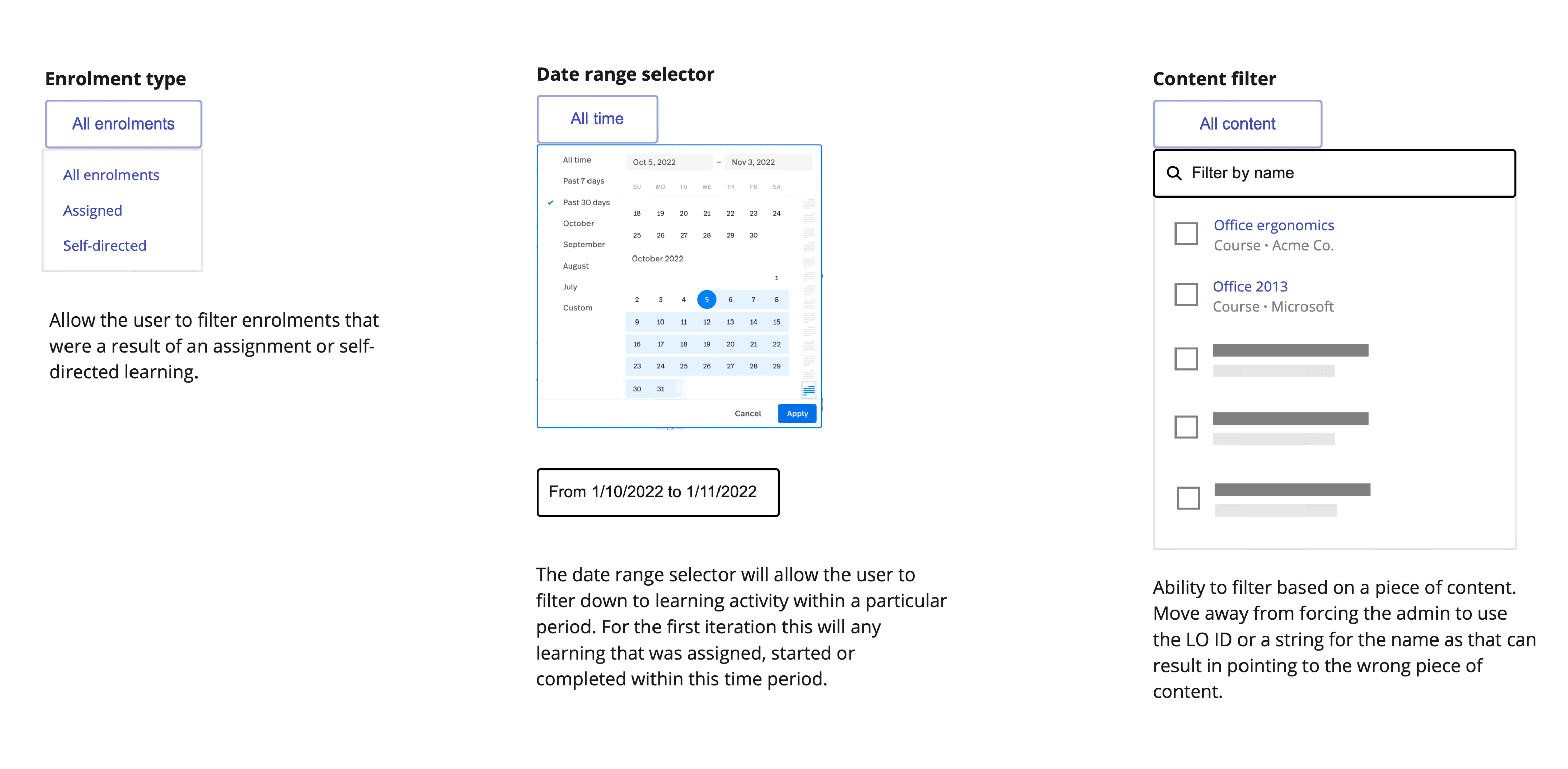
Task: Check the last placeholder content checkbox
Action: click(1188, 498)
